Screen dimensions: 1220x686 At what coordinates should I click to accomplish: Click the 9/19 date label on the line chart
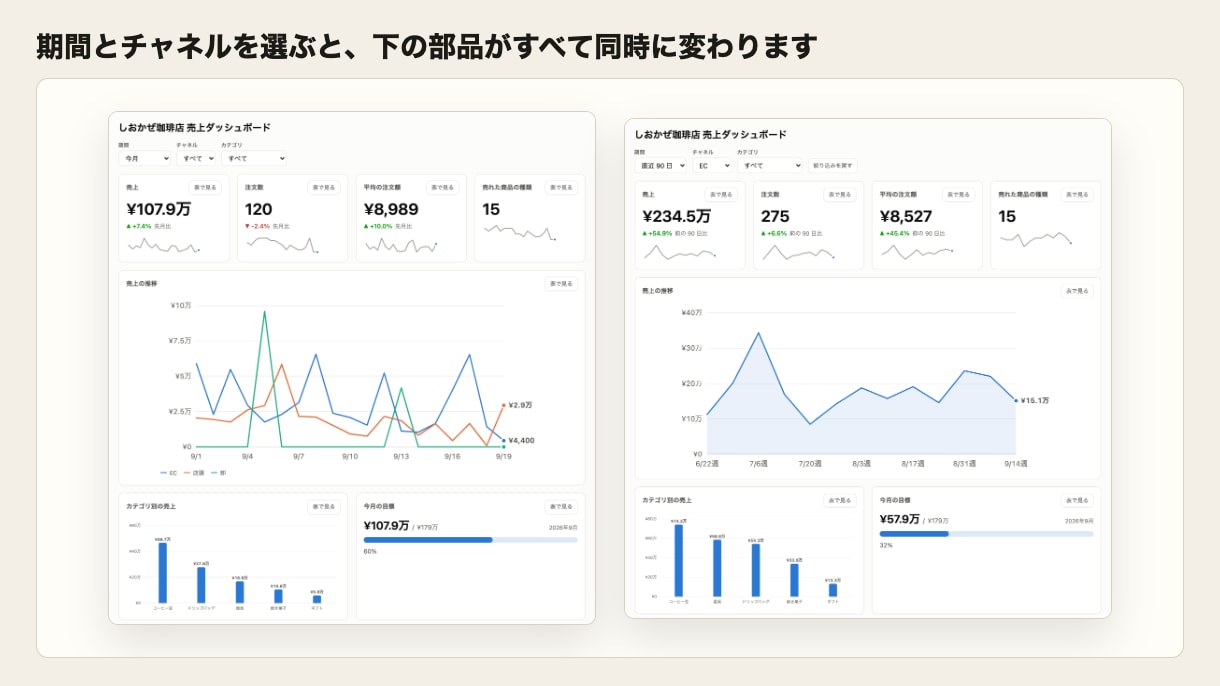[504, 456]
